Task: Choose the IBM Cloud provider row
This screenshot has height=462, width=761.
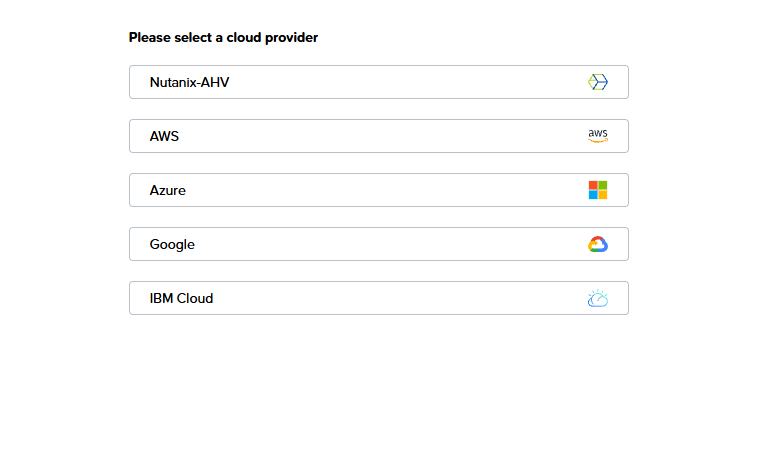Action: click(x=378, y=298)
